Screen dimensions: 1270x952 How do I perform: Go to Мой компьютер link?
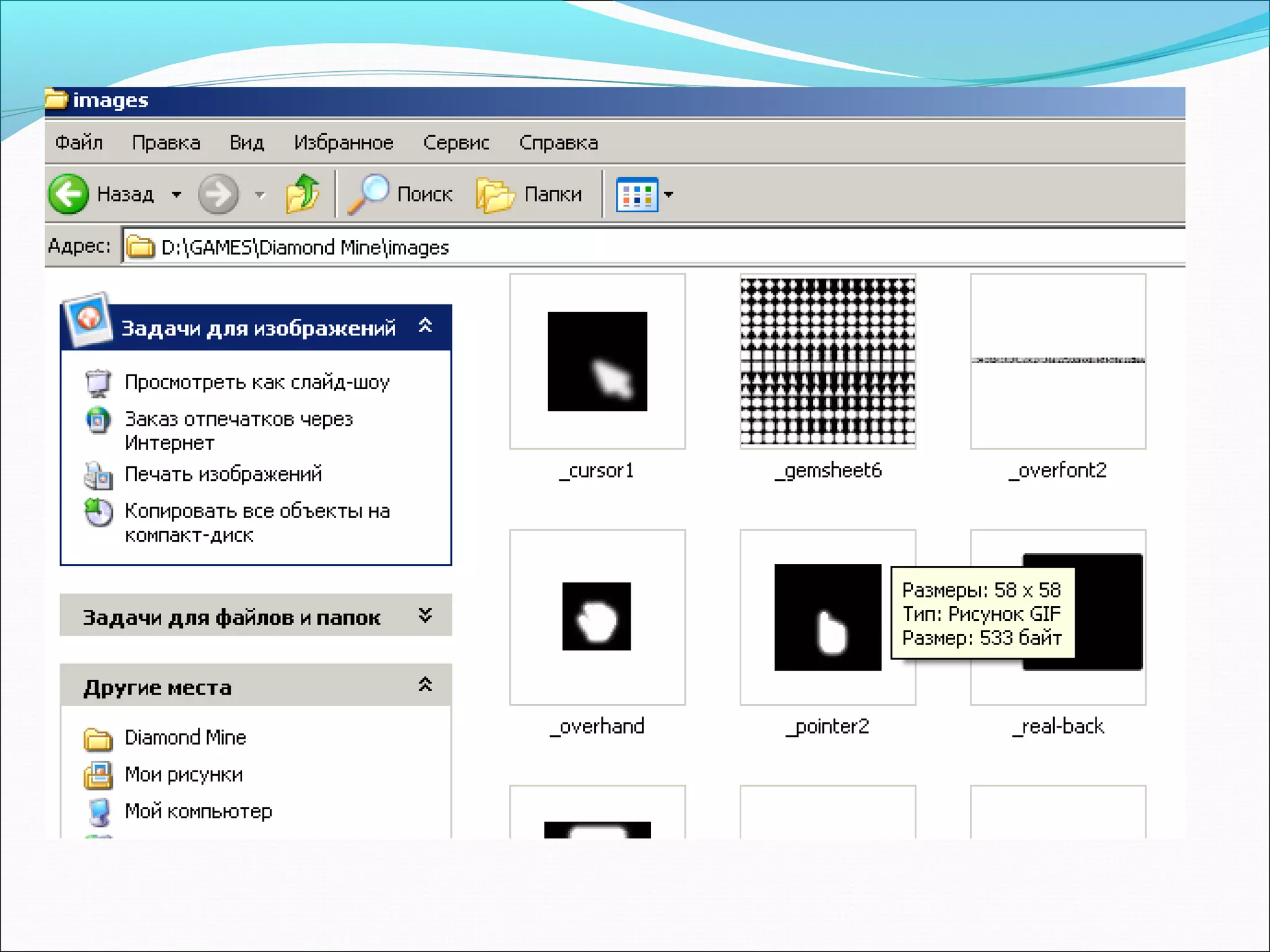click(198, 811)
